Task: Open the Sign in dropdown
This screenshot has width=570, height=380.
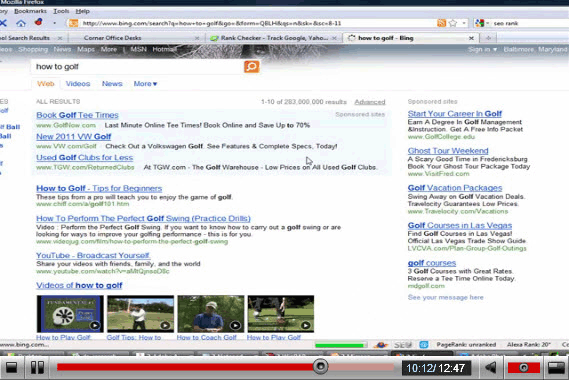Action: [482, 49]
